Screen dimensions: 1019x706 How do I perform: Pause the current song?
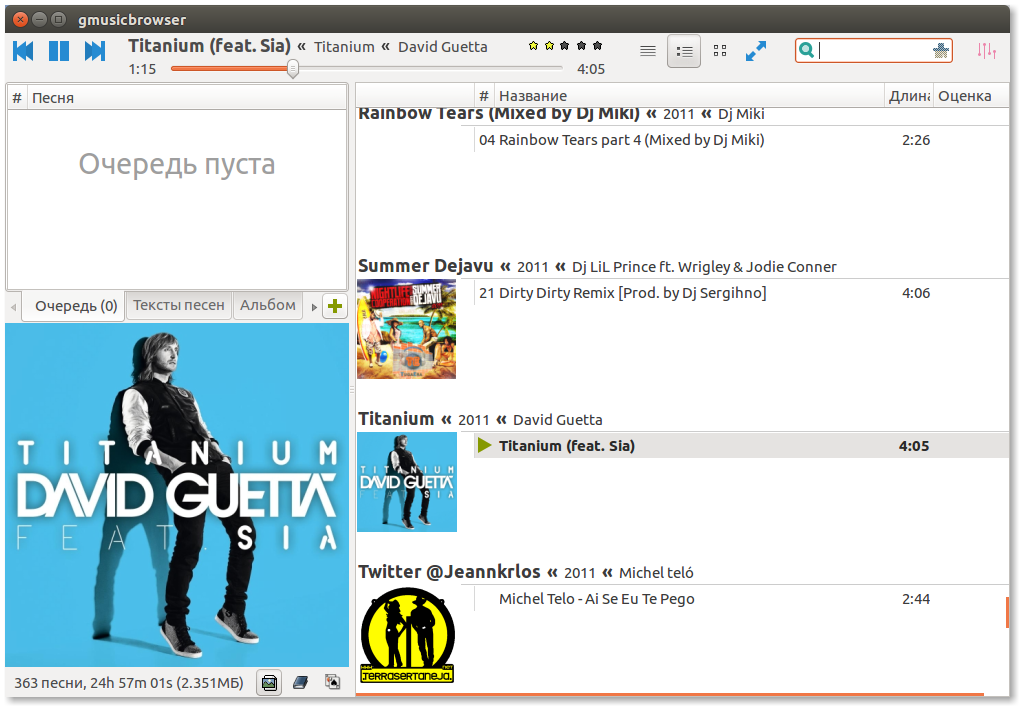click(59, 51)
